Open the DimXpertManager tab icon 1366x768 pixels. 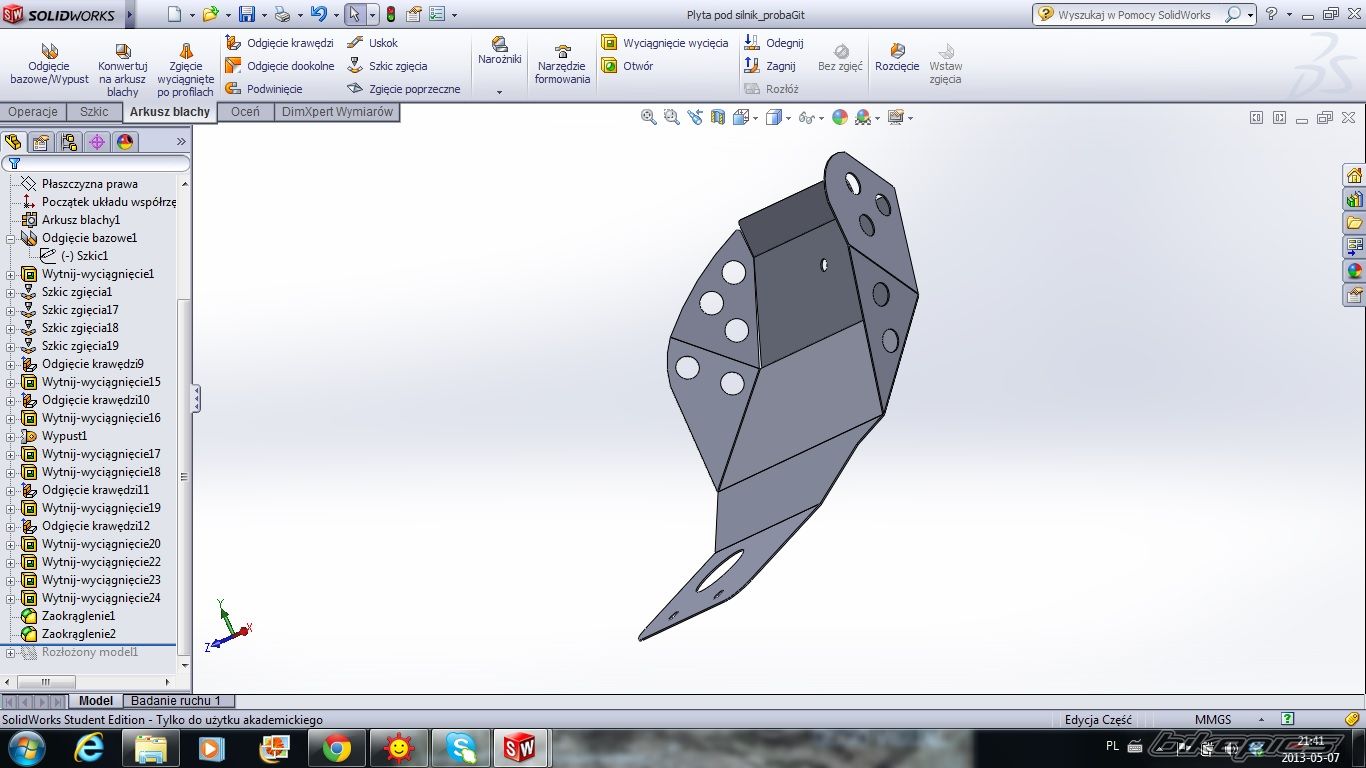click(x=97, y=142)
